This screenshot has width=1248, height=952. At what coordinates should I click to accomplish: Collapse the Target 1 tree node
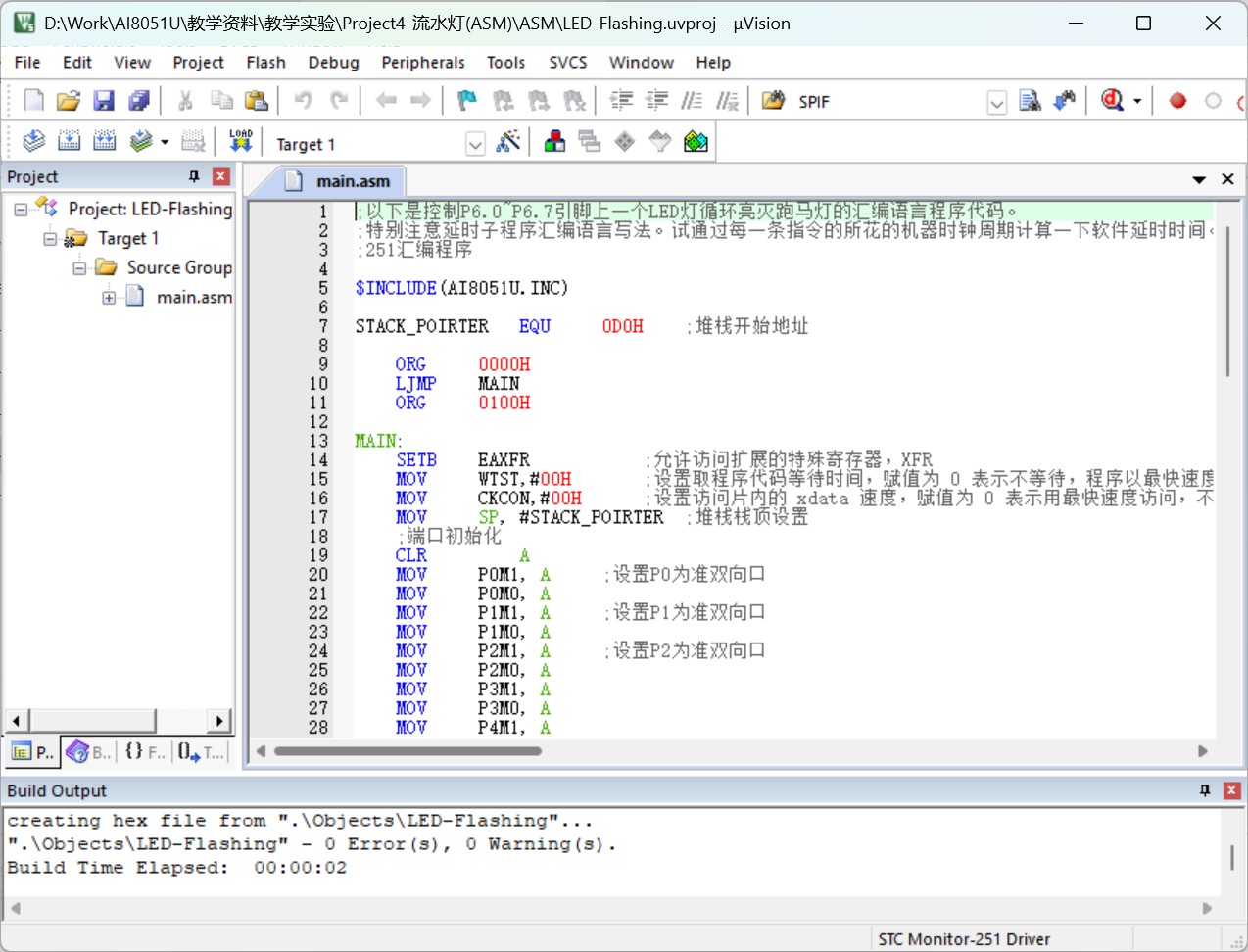click(x=50, y=238)
